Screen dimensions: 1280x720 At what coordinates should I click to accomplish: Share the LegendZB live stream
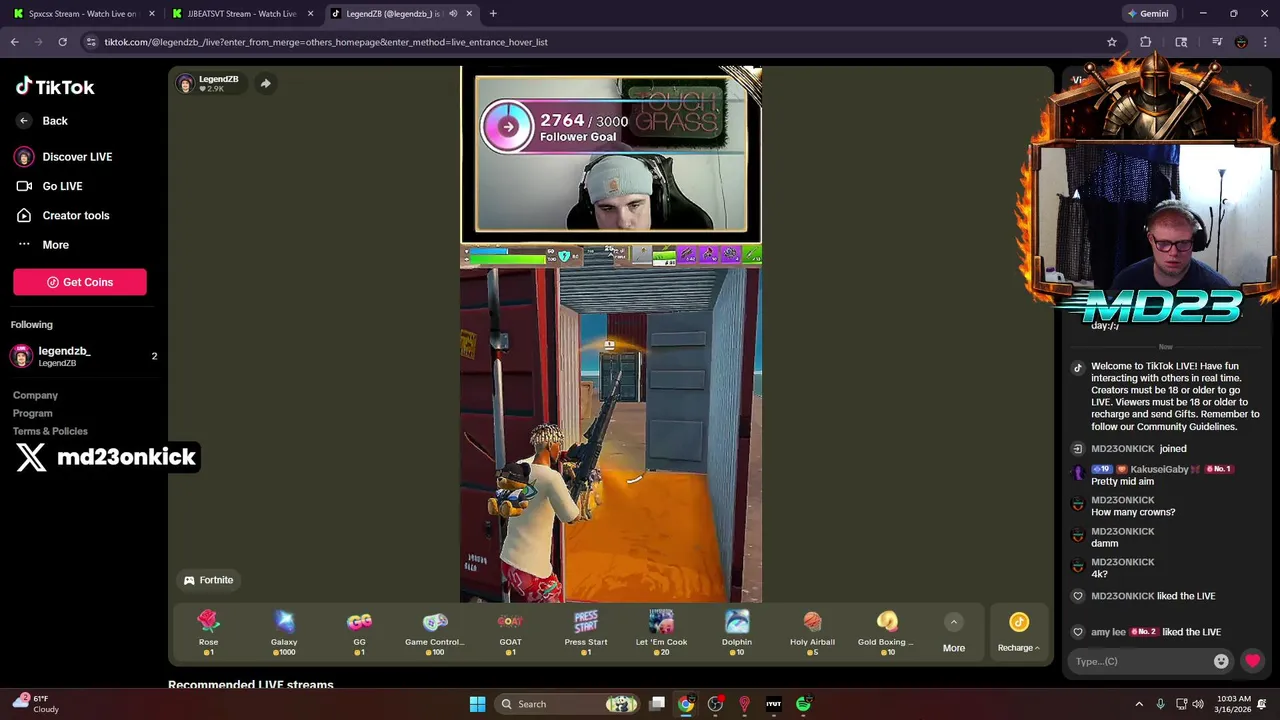265,84
